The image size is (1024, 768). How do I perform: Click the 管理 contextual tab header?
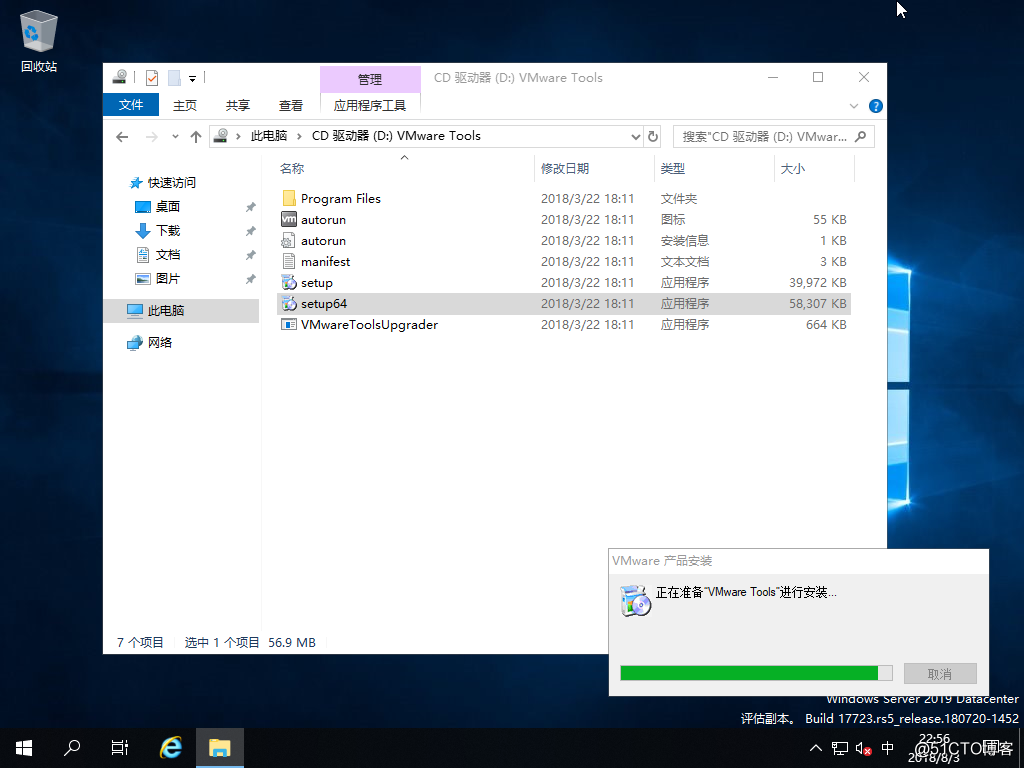pyautogui.click(x=370, y=79)
